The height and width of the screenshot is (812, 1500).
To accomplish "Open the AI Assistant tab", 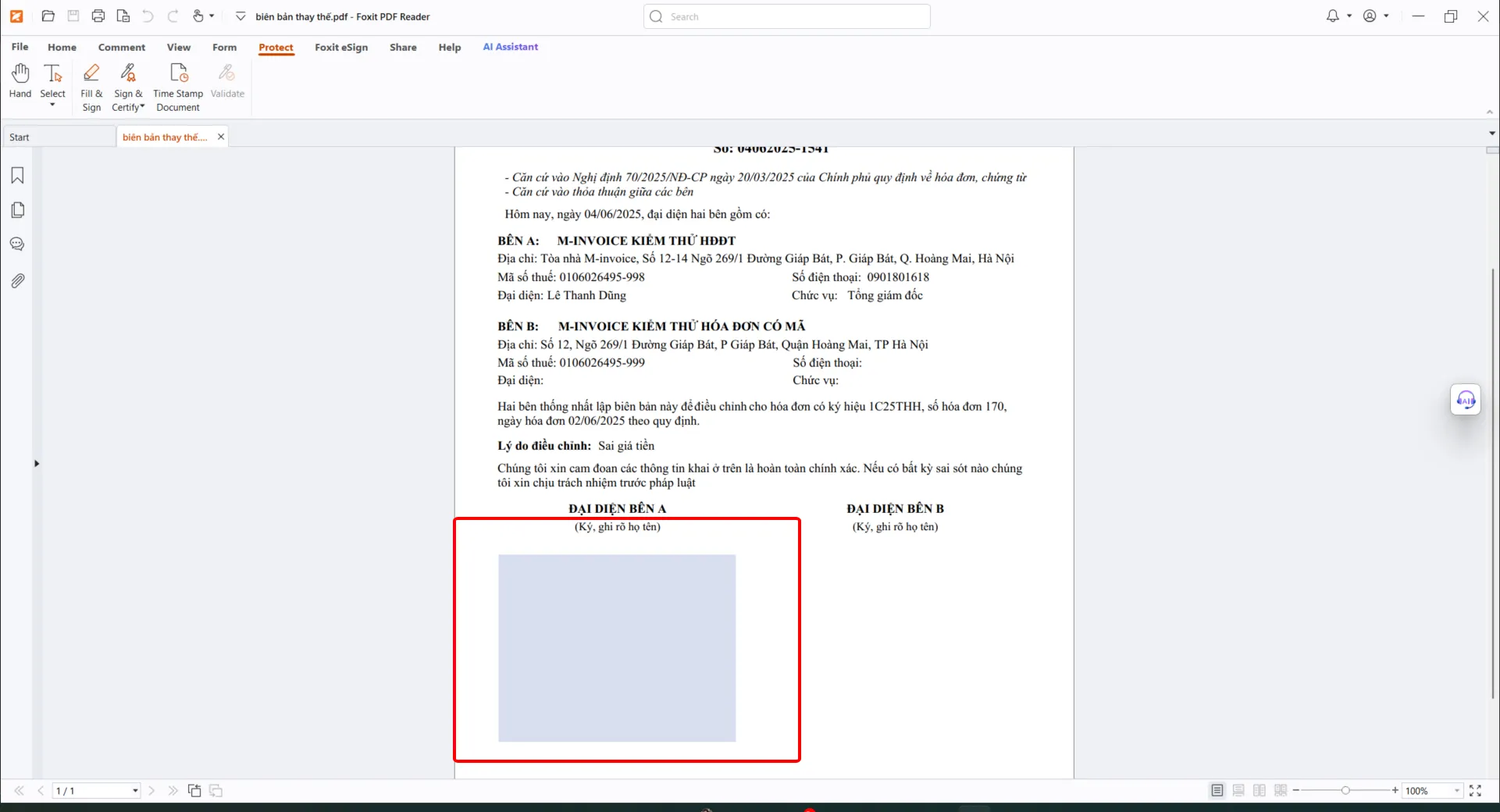I will (x=511, y=47).
